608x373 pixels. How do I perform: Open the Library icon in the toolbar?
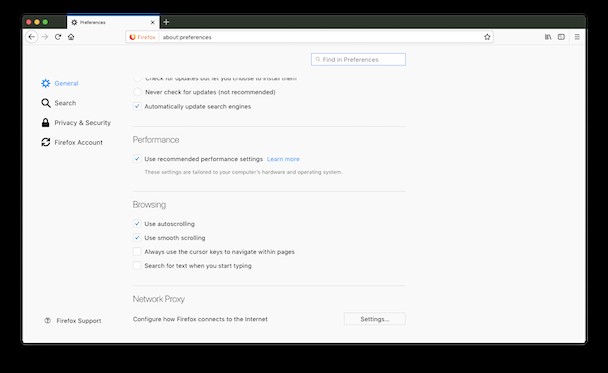point(548,37)
